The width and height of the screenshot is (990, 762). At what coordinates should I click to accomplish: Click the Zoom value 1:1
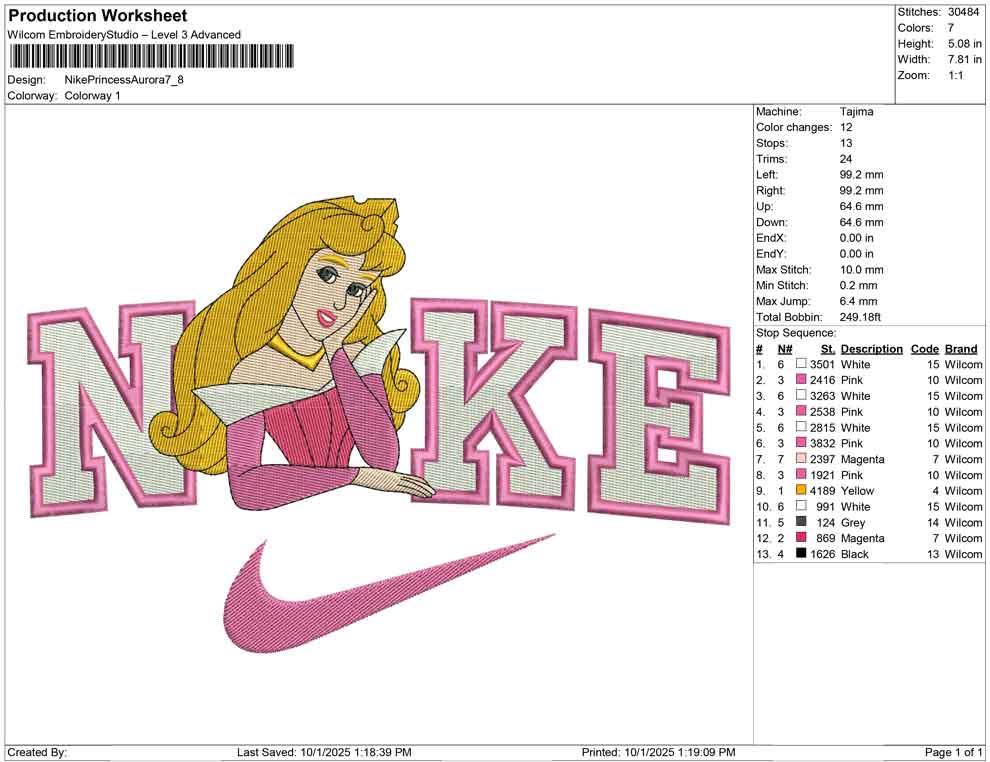(x=956, y=75)
